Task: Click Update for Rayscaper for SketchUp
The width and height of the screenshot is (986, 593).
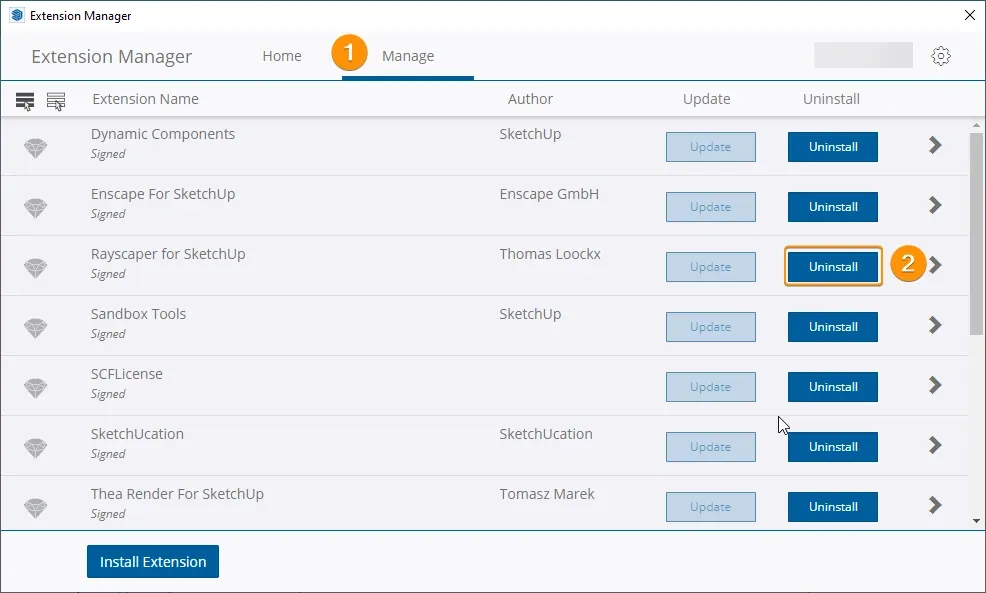Action: coord(711,267)
